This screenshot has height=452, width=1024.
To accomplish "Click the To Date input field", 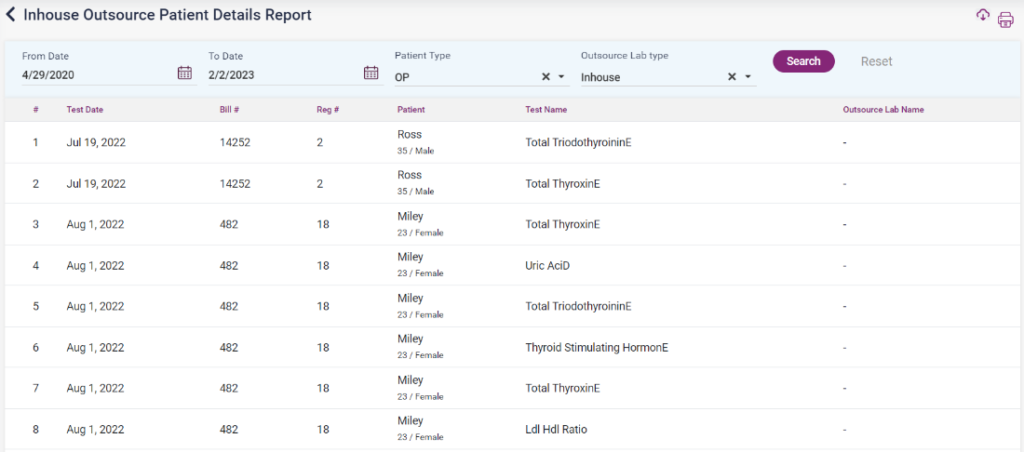I will tap(282, 75).
